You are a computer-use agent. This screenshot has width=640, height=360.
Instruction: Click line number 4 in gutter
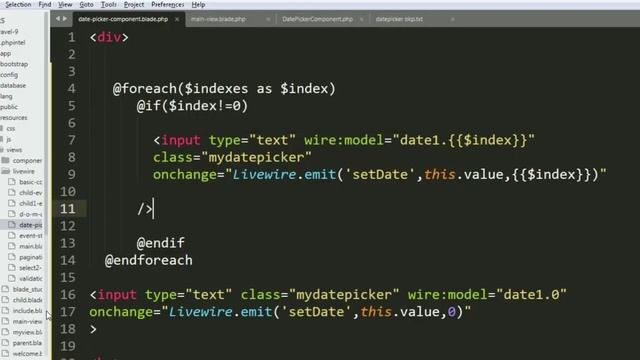click(71, 89)
